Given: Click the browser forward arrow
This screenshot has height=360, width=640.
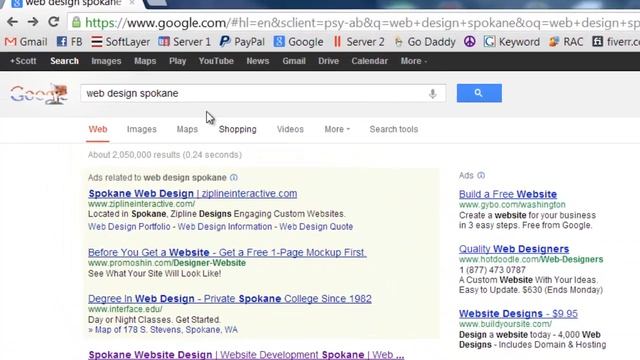Looking at the screenshot, I should pyautogui.click(x=33, y=22).
